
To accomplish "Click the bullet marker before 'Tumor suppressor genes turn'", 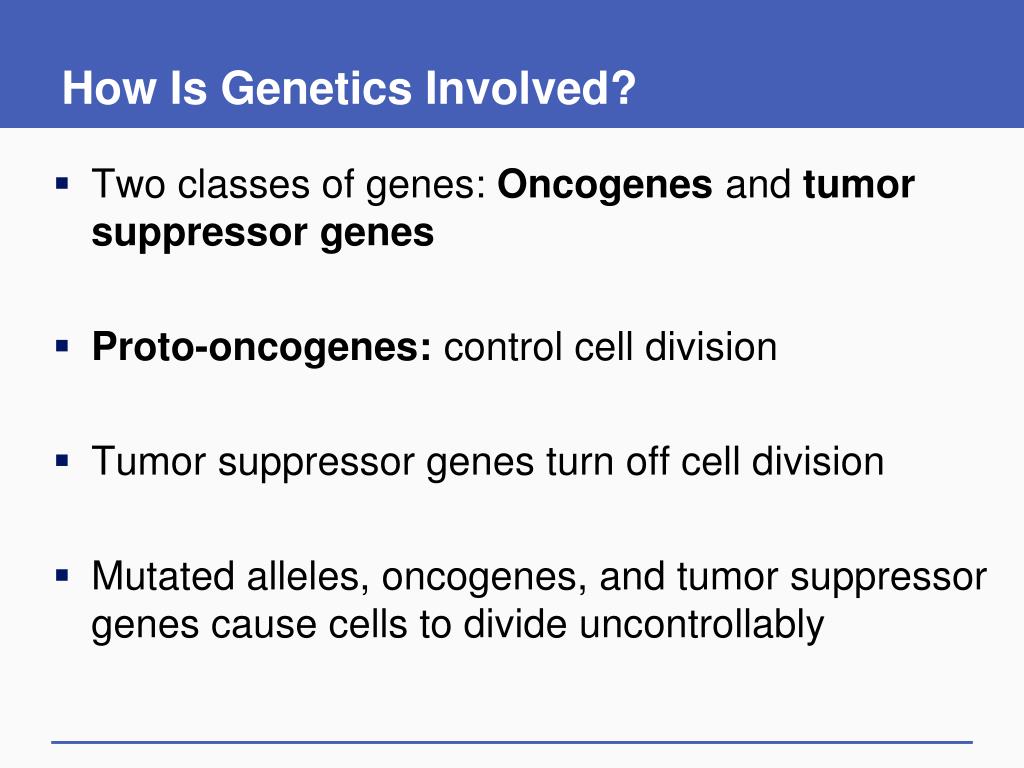I will [62, 461].
